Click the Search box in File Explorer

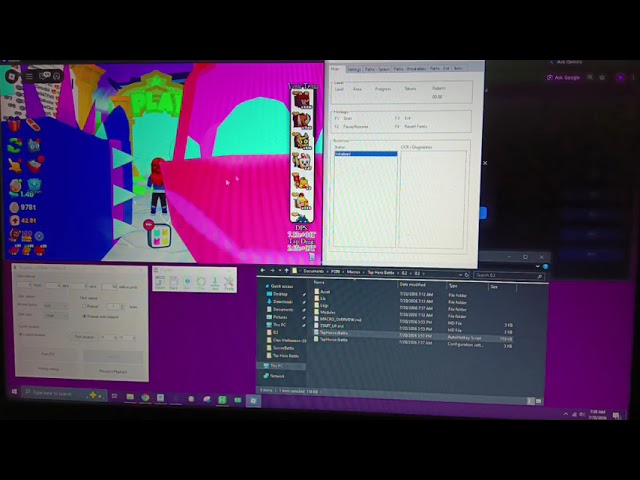click(x=509, y=276)
